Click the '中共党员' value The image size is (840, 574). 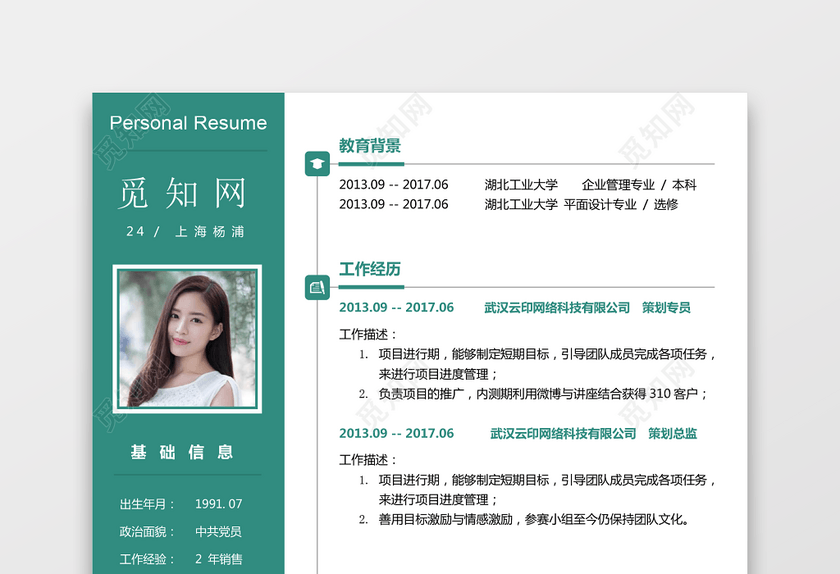pyautogui.click(x=219, y=532)
